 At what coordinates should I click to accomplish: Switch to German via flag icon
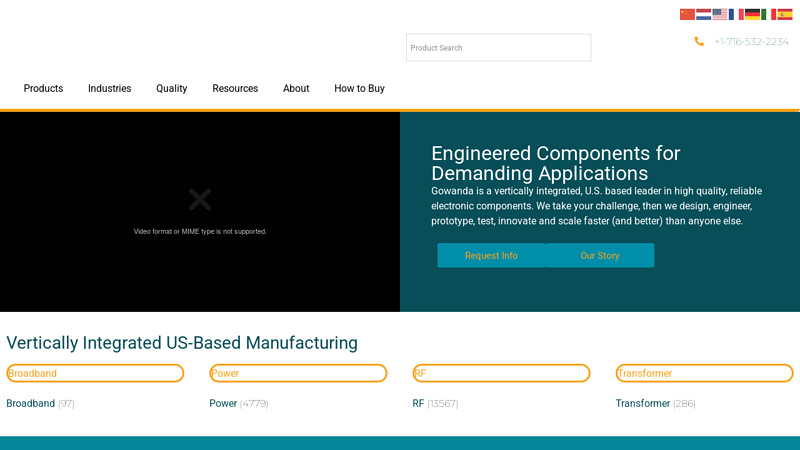point(752,15)
